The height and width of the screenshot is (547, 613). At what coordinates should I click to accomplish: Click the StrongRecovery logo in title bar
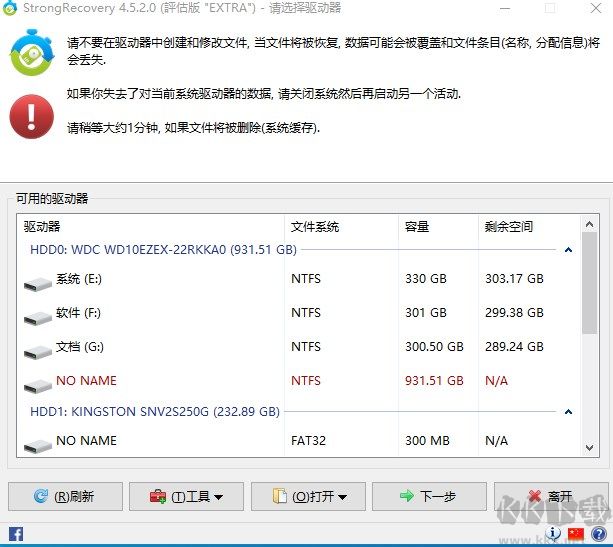click(x=9, y=8)
